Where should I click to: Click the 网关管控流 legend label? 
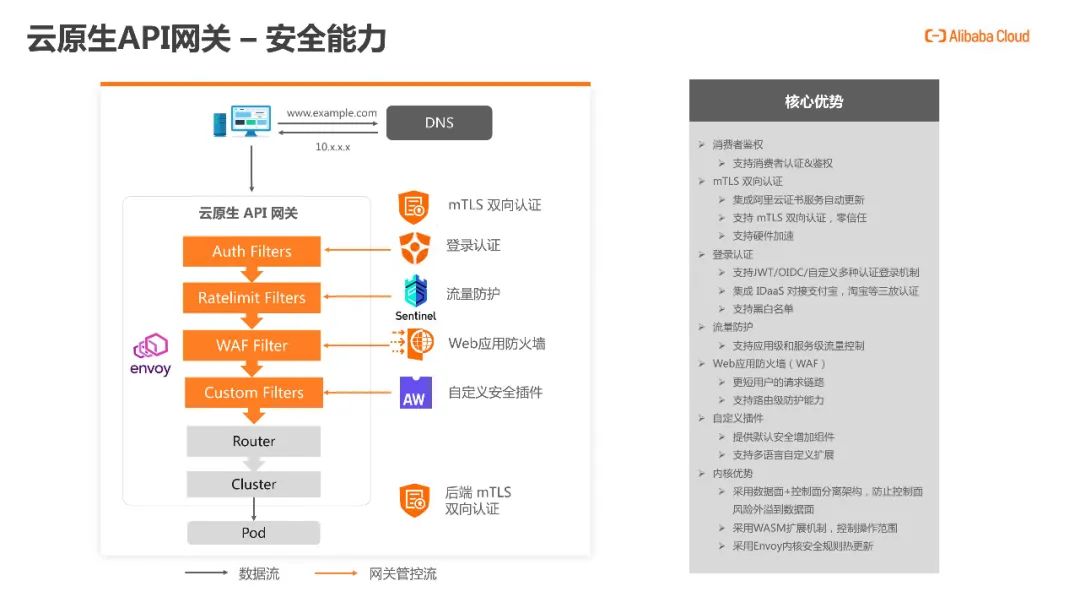click(x=403, y=574)
